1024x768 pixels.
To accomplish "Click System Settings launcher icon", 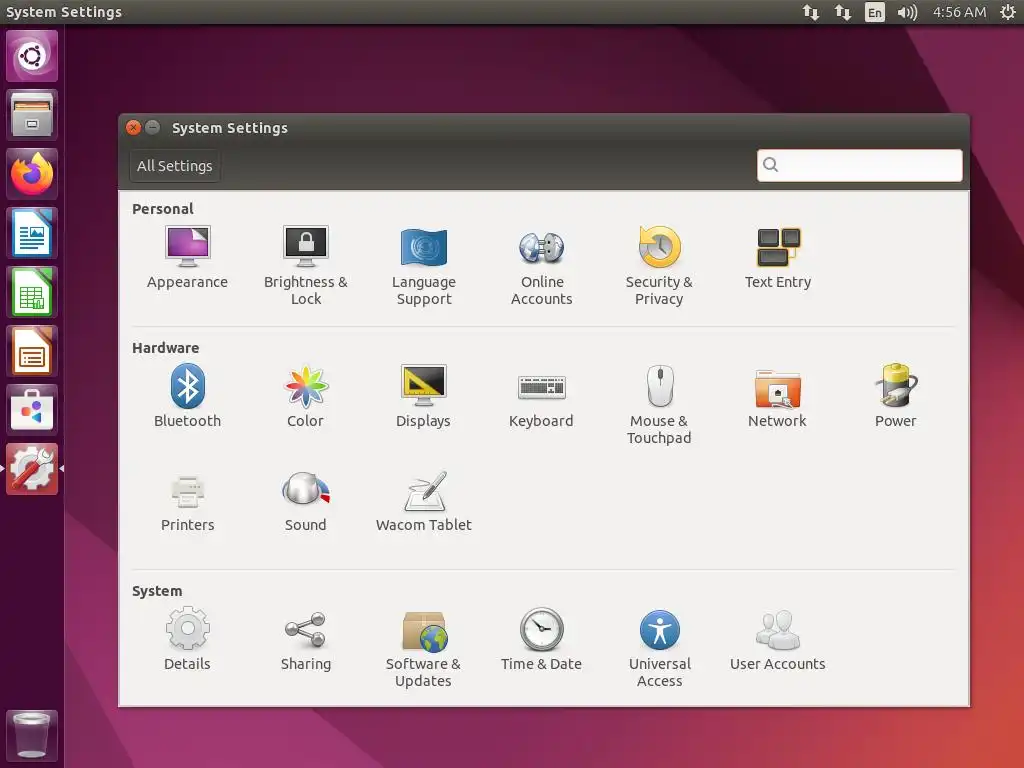I will coord(32,469).
